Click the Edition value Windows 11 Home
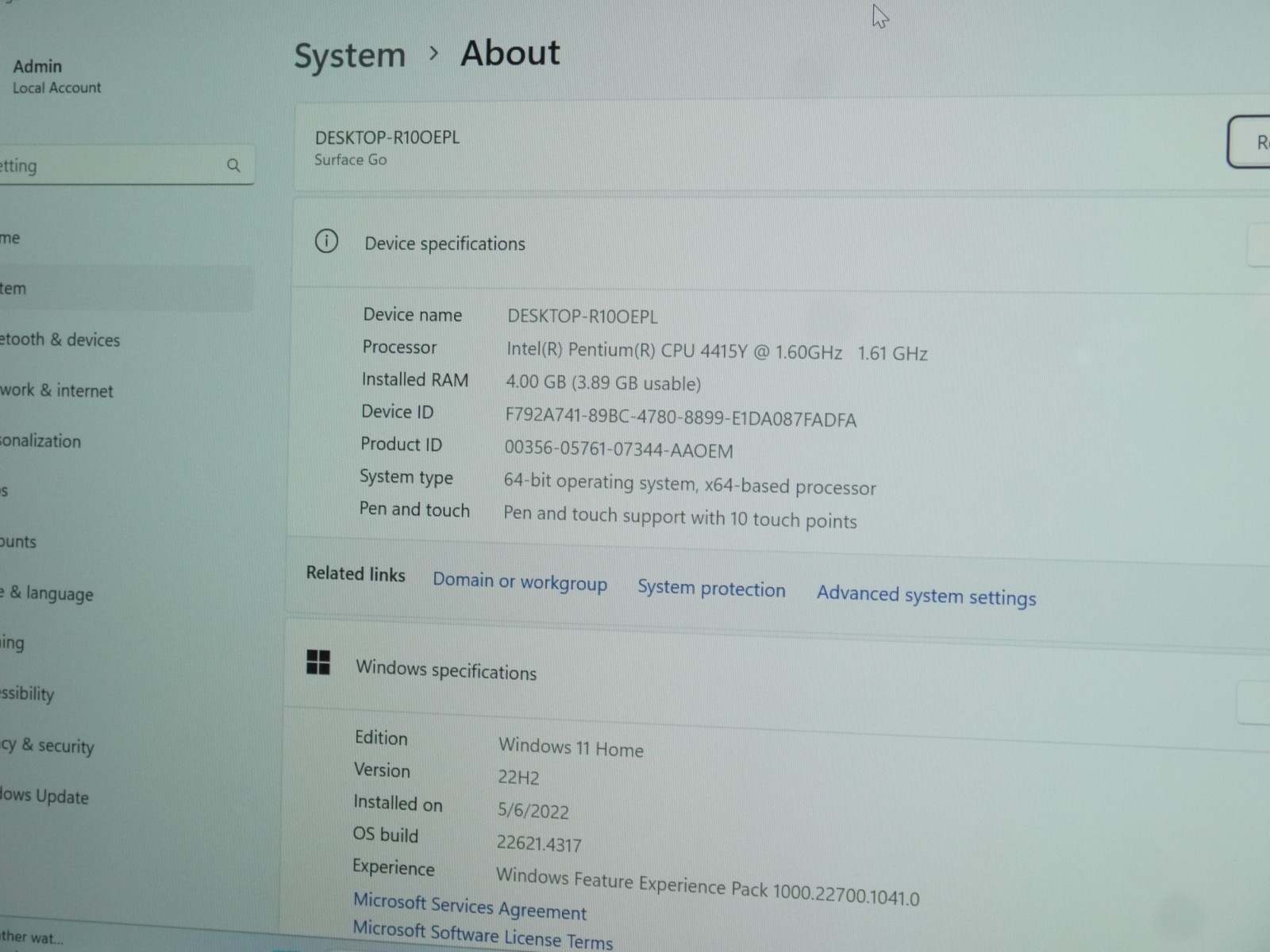The width and height of the screenshot is (1270, 952). tap(571, 747)
